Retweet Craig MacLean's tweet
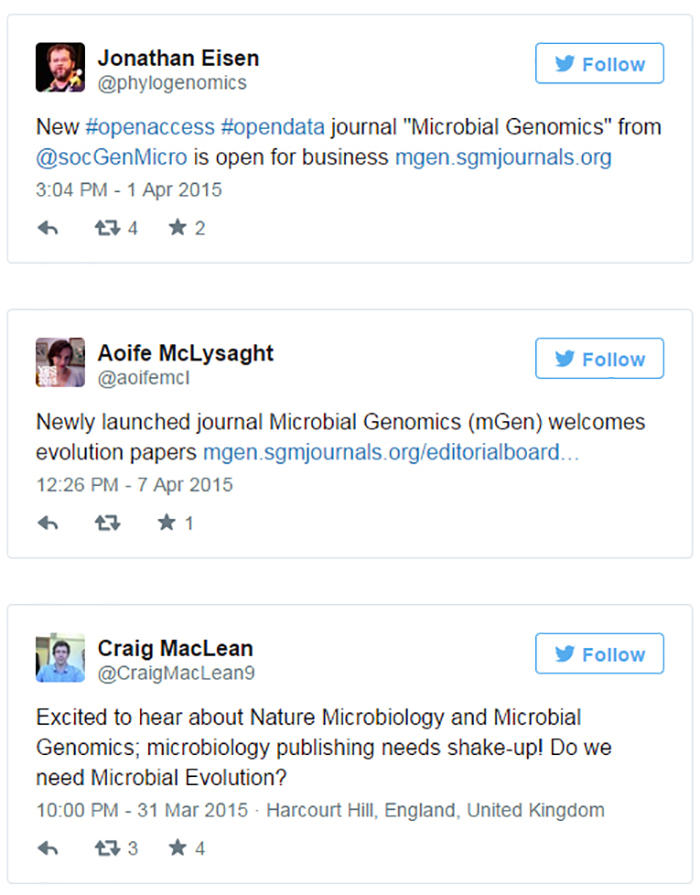 pyautogui.click(x=107, y=849)
